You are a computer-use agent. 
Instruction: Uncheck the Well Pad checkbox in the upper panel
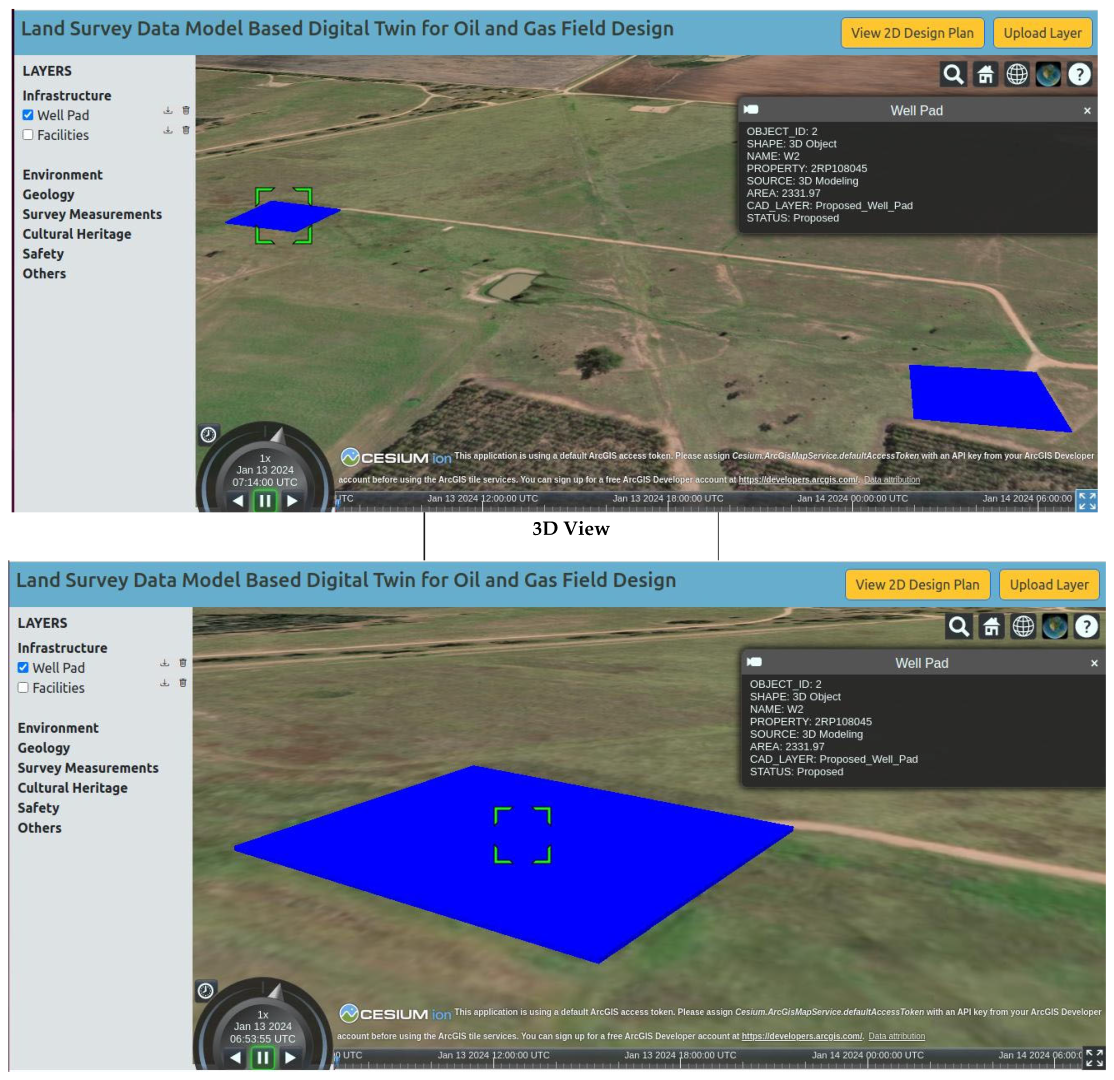(28, 115)
